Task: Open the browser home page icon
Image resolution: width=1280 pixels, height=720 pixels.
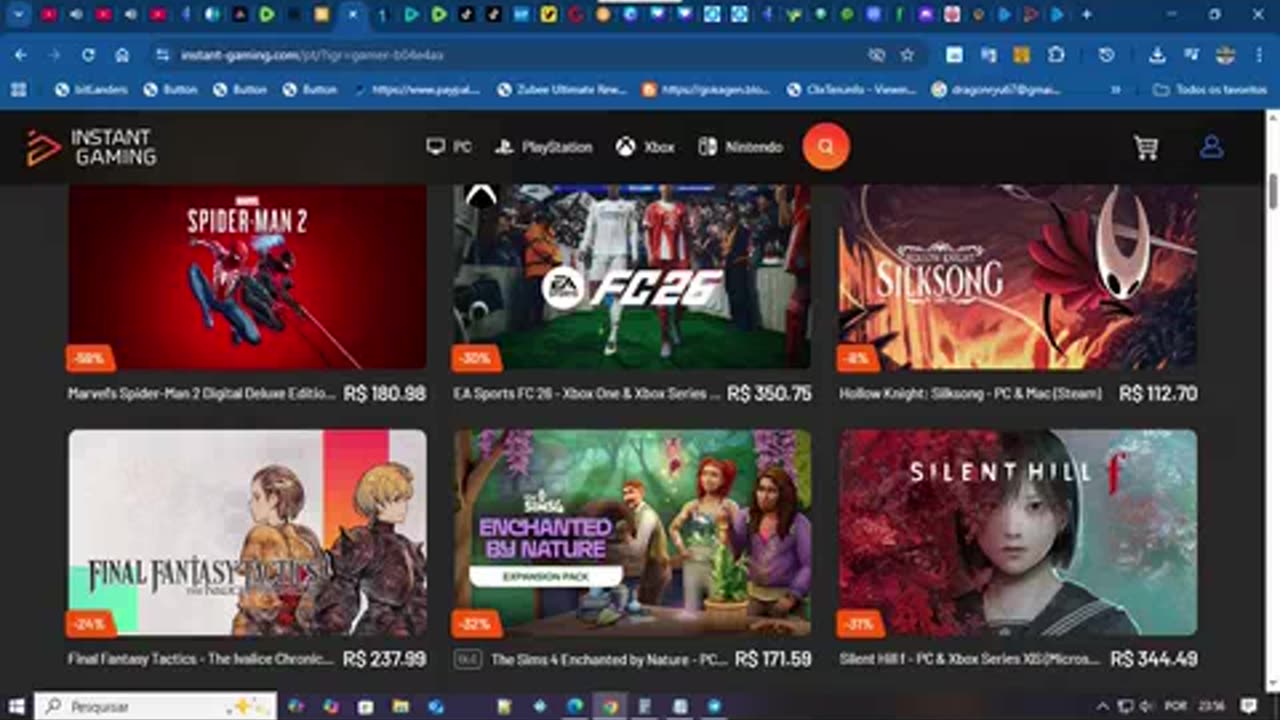Action: 122,55
